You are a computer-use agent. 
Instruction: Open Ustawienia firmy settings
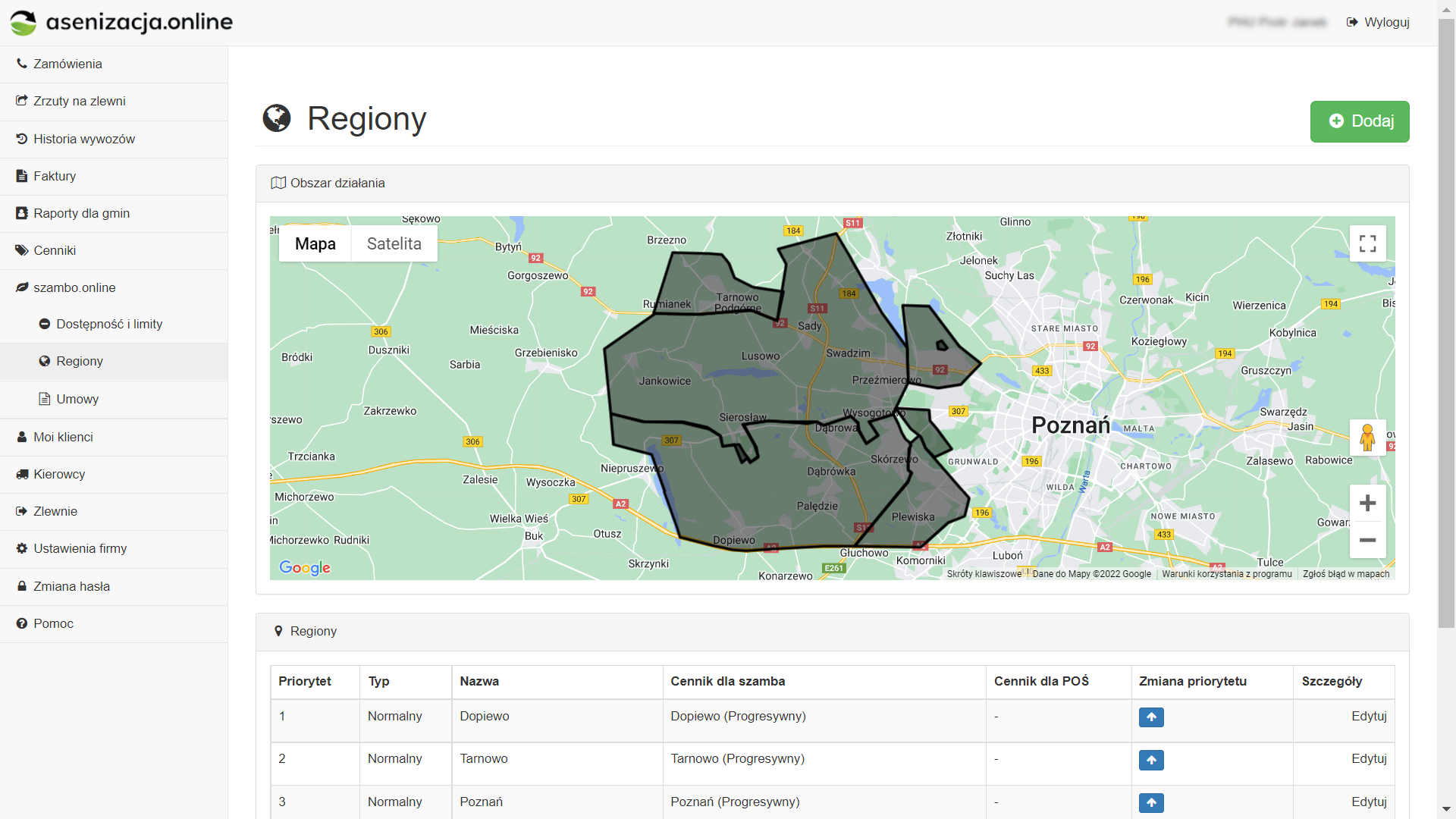[x=114, y=548]
